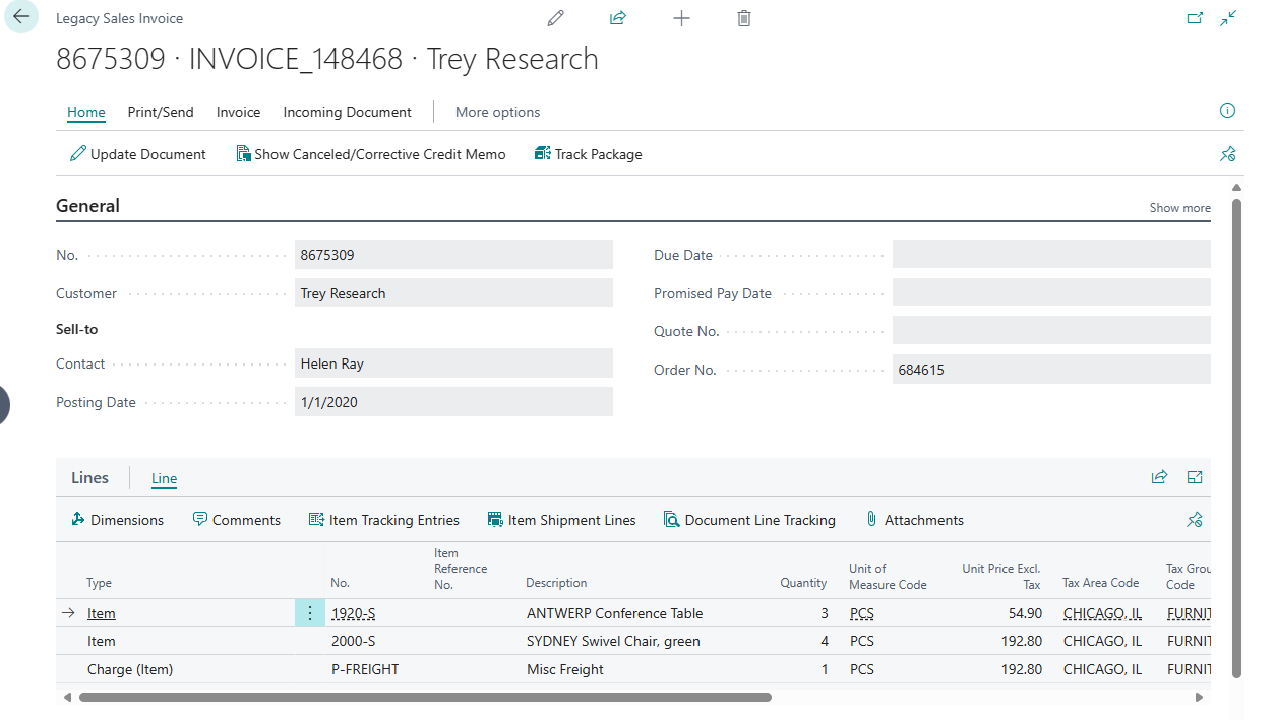Viewport: 1280px width, 720px height.
Task: Delete the invoice with the trash icon
Action: 743,18
